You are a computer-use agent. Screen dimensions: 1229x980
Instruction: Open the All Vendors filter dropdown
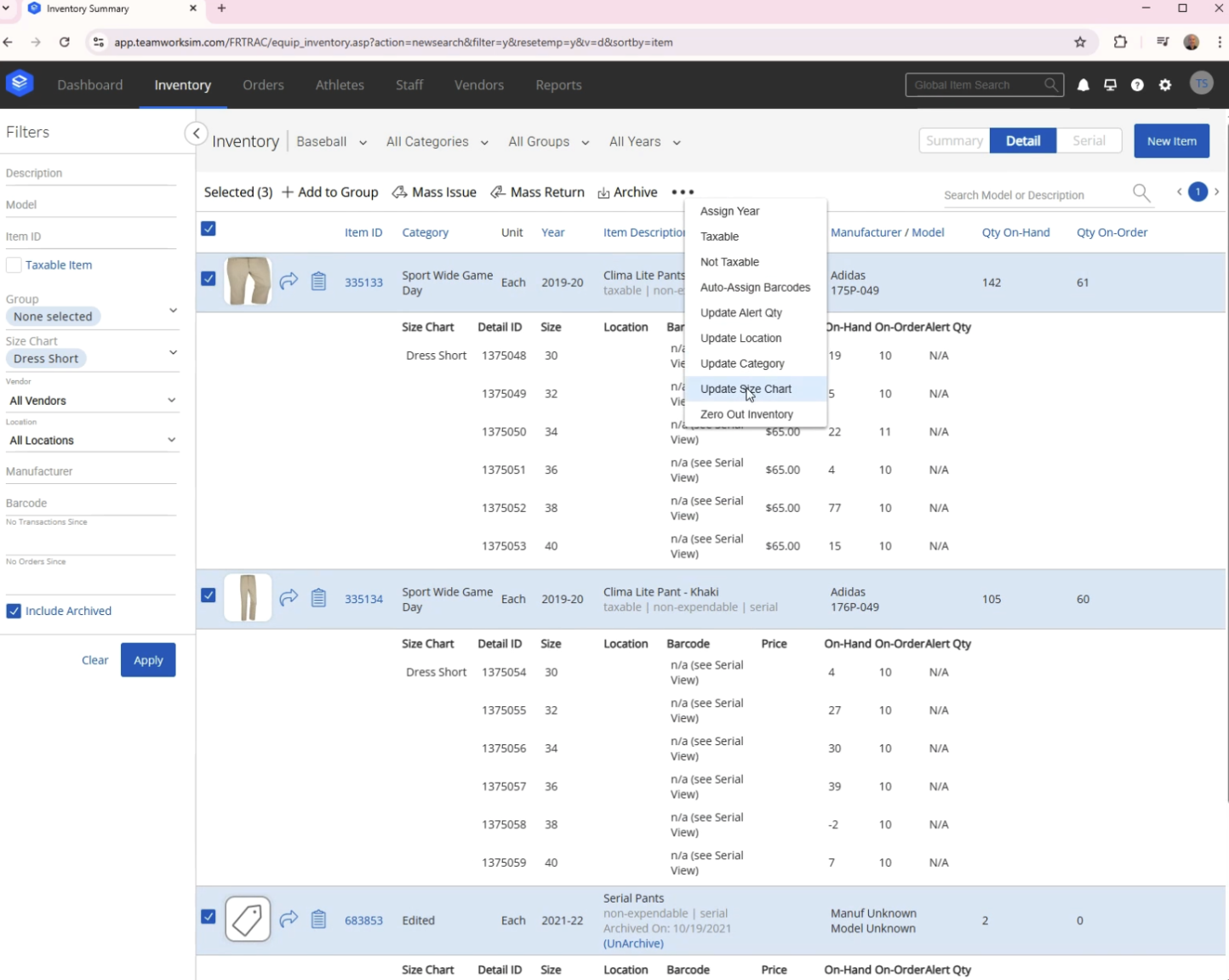pos(92,401)
